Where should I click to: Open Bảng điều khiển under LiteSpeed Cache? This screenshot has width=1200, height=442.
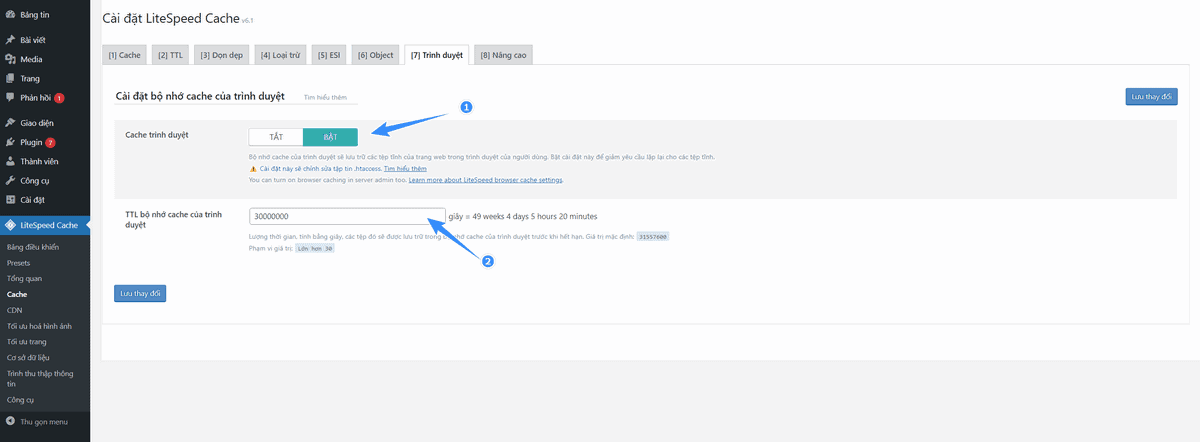coord(33,246)
